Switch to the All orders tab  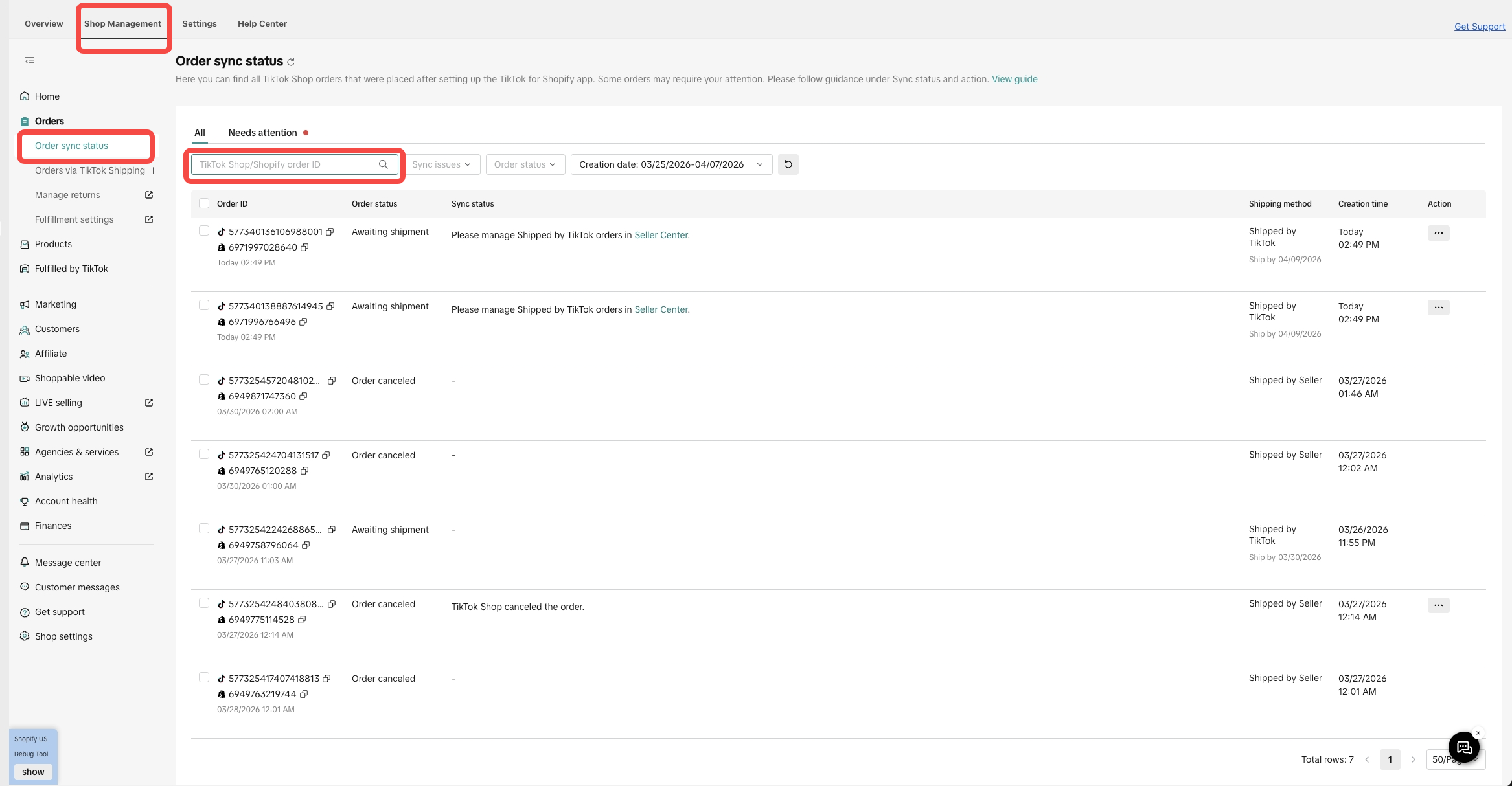pos(200,133)
